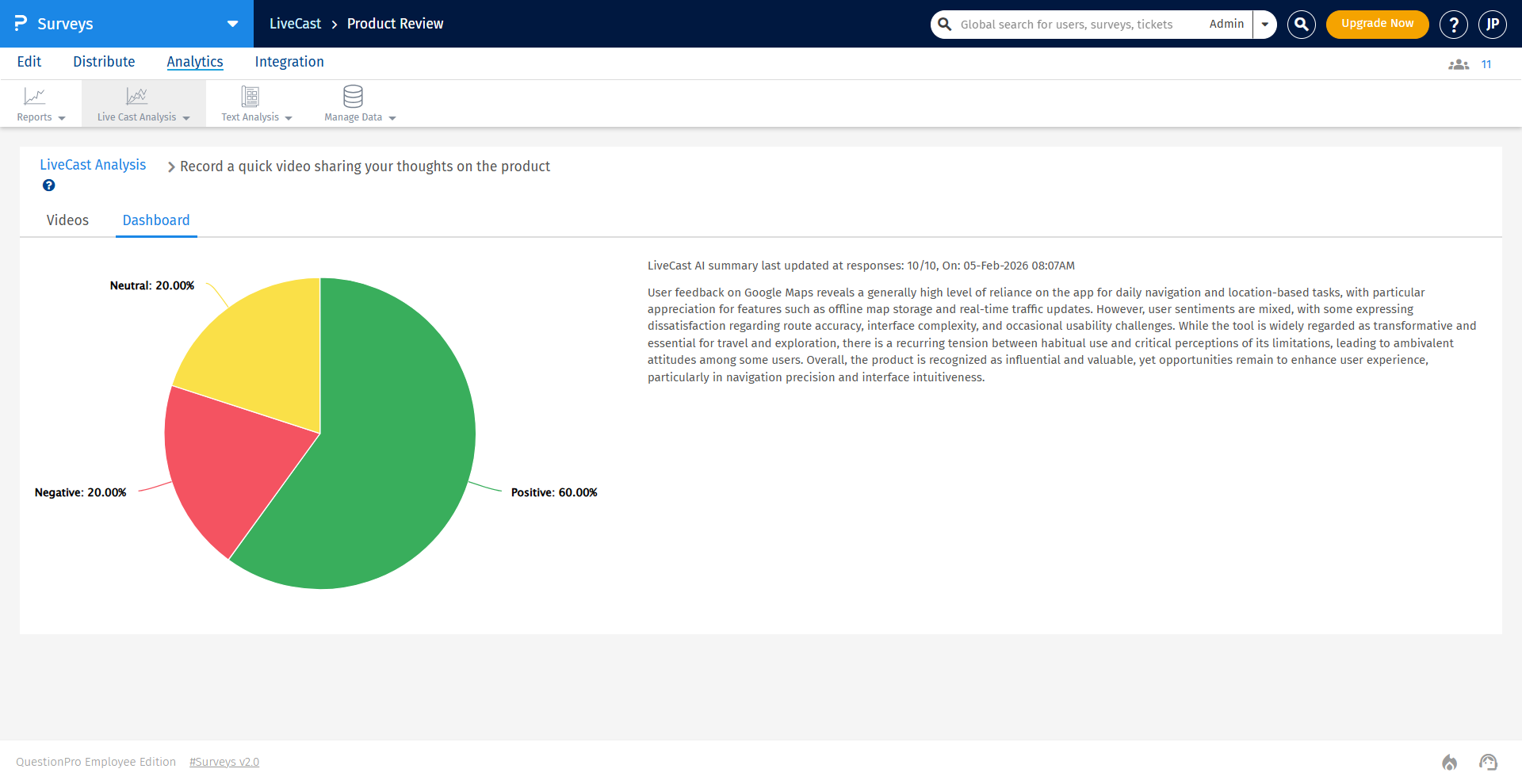The height and width of the screenshot is (784, 1522).
Task: Switch to the Videos tab
Action: tap(67, 220)
